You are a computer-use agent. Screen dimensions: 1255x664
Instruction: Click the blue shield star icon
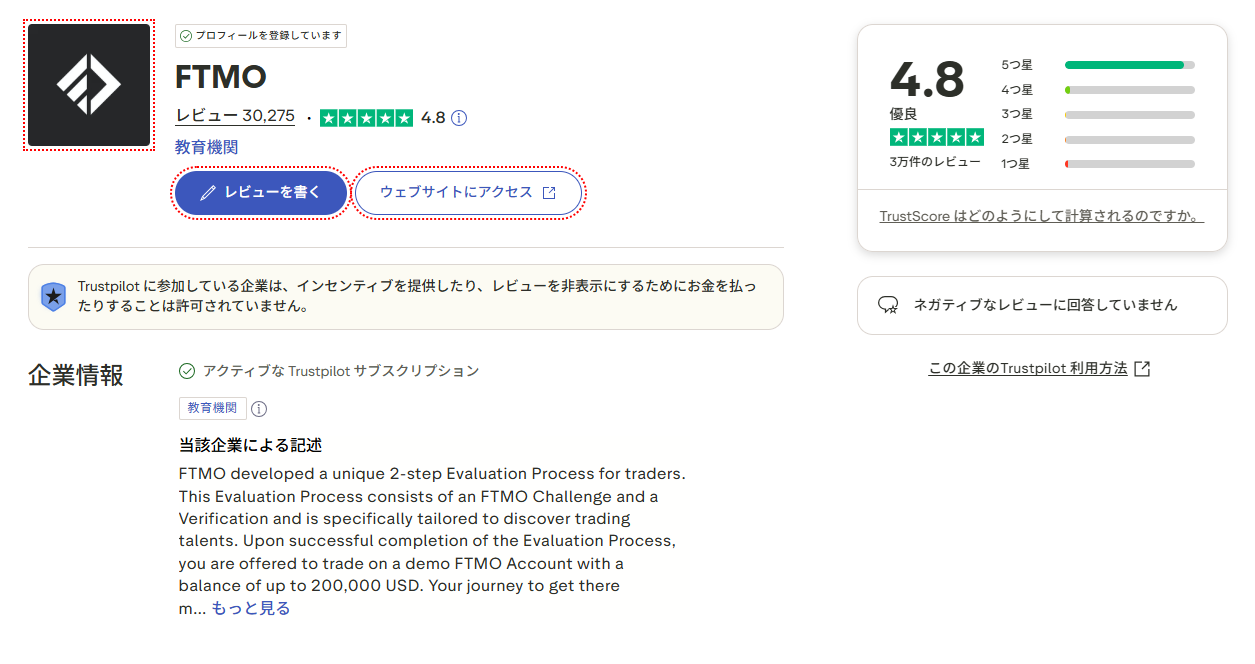[x=53, y=296]
